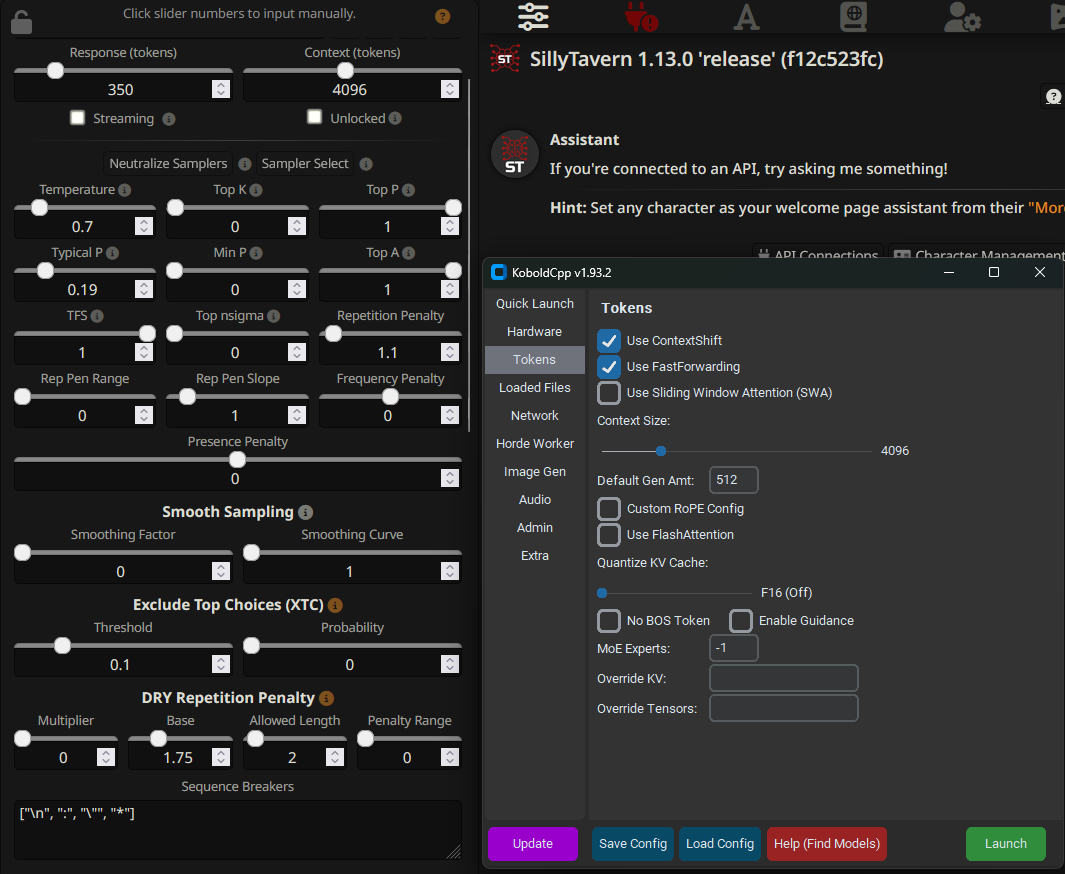1065x874 pixels.
Task: Click the Sequence Breakers text area
Action: [x=238, y=830]
